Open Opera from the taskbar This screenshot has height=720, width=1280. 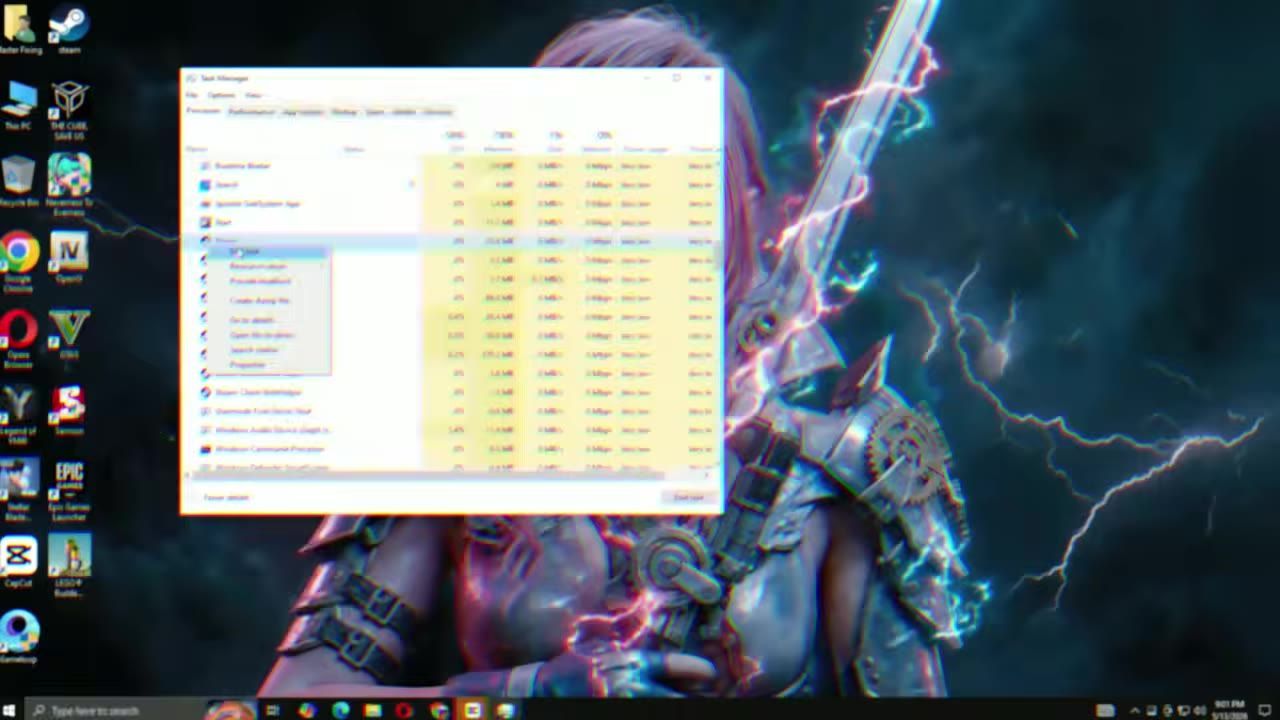click(x=404, y=710)
